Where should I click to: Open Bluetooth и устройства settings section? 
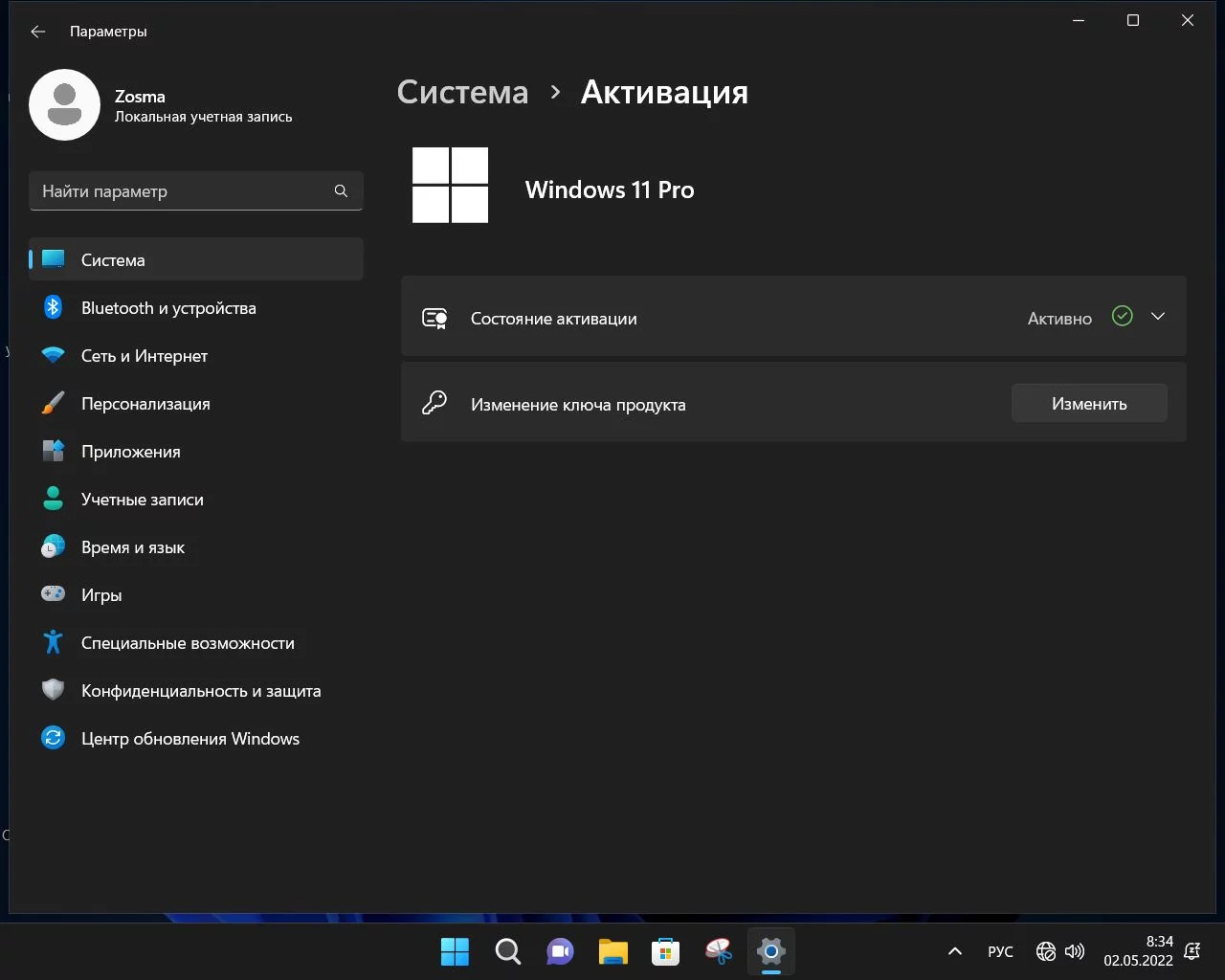pos(168,308)
